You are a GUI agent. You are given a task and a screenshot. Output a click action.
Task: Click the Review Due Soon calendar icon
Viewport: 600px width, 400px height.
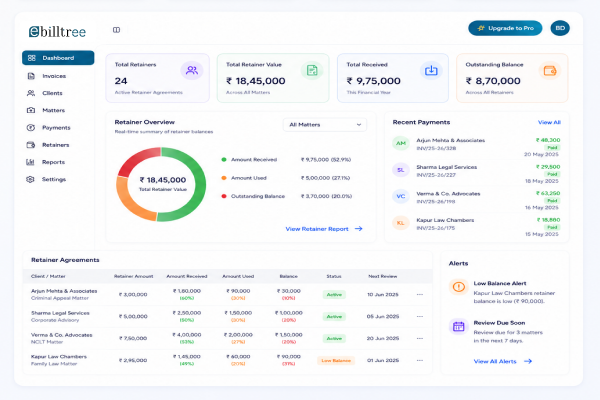tap(458, 327)
